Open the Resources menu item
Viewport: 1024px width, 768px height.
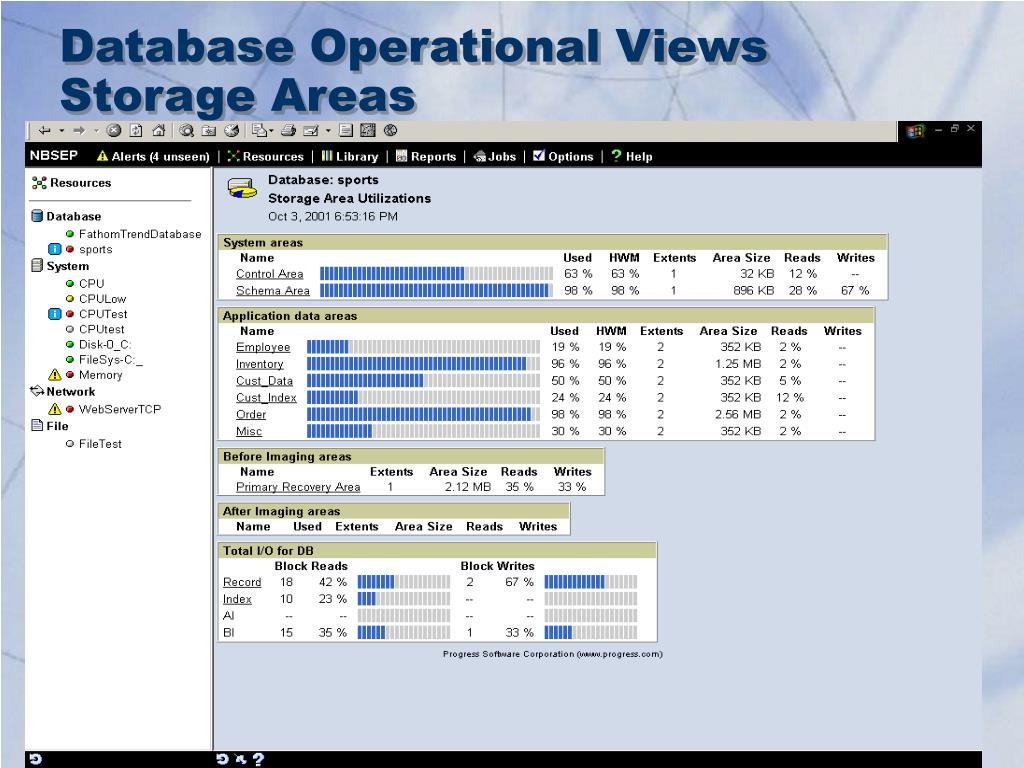point(266,156)
